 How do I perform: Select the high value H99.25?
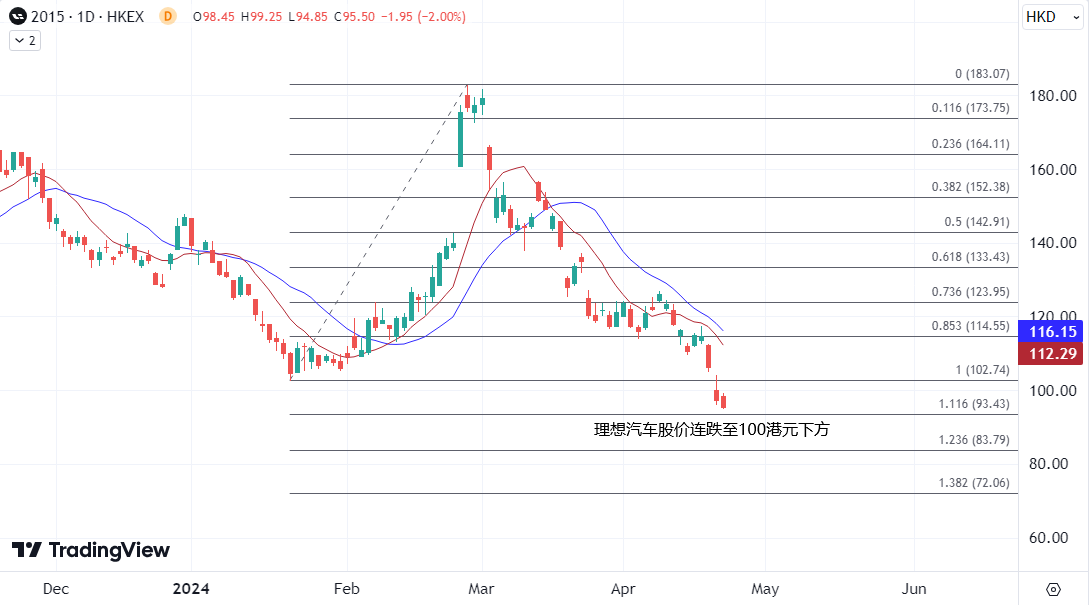261,17
